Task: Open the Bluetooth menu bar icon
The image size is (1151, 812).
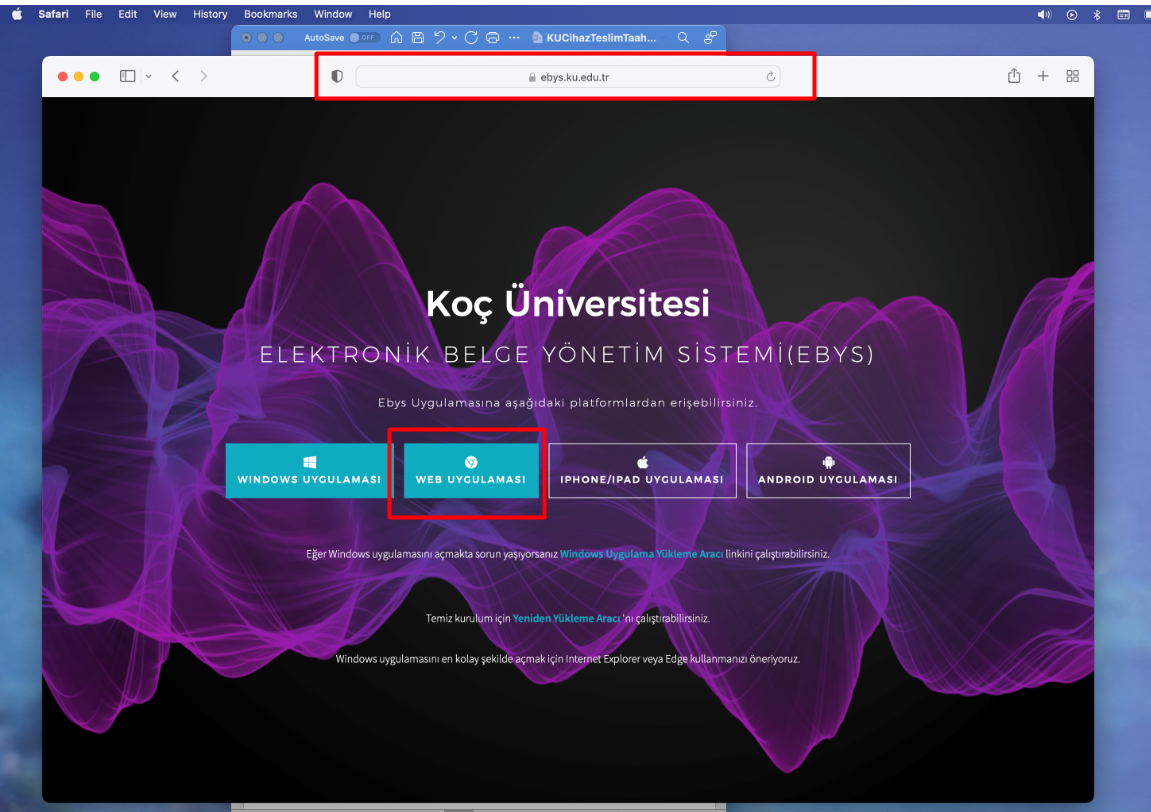Action: [x=1097, y=14]
